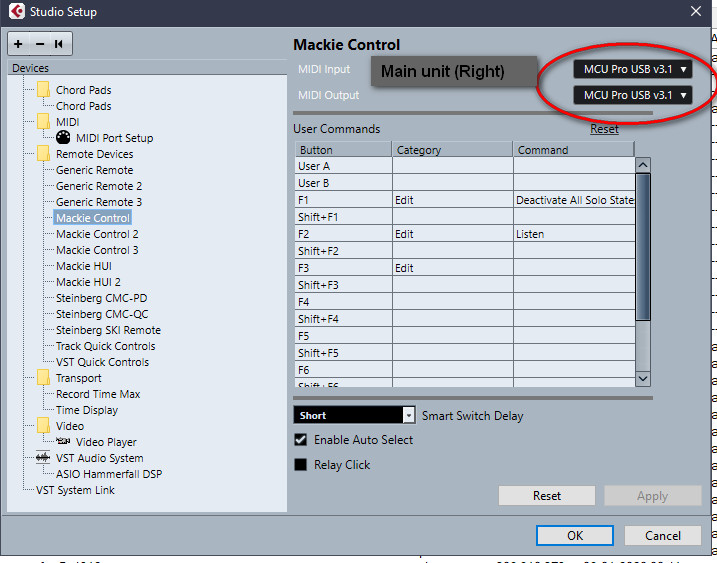Click the commands table scroll down arrow
717x563 pixels.
[x=643, y=378]
